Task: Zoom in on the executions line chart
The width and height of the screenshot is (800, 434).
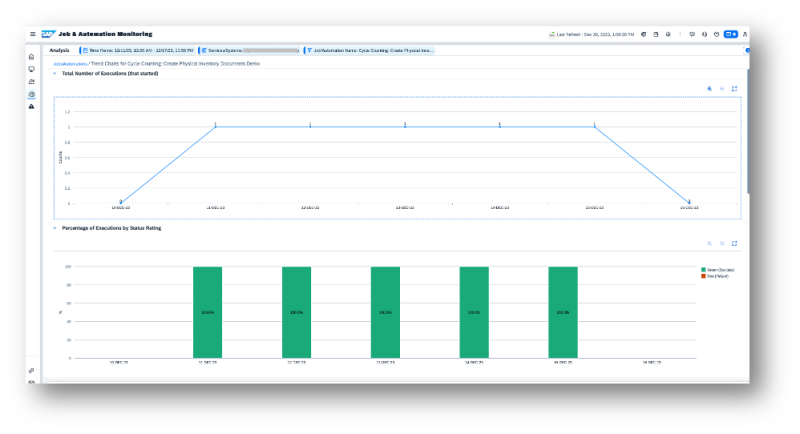Action: 709,88
